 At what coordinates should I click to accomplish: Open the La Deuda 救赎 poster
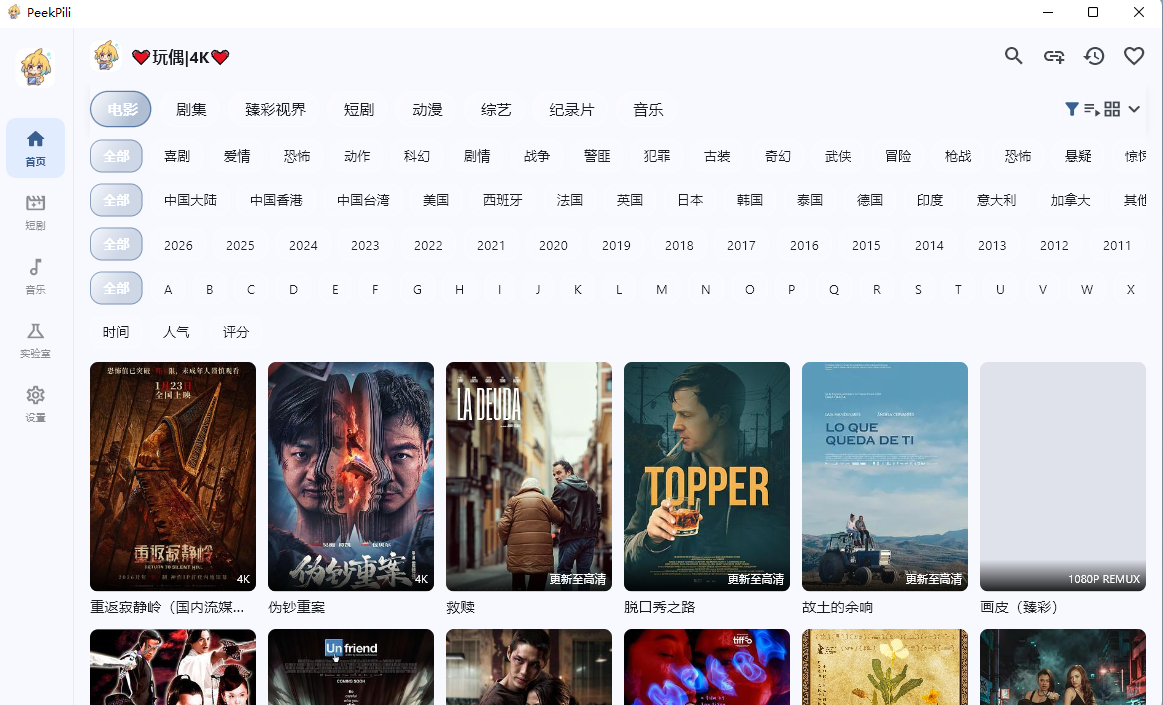click(x=529, y=476)
